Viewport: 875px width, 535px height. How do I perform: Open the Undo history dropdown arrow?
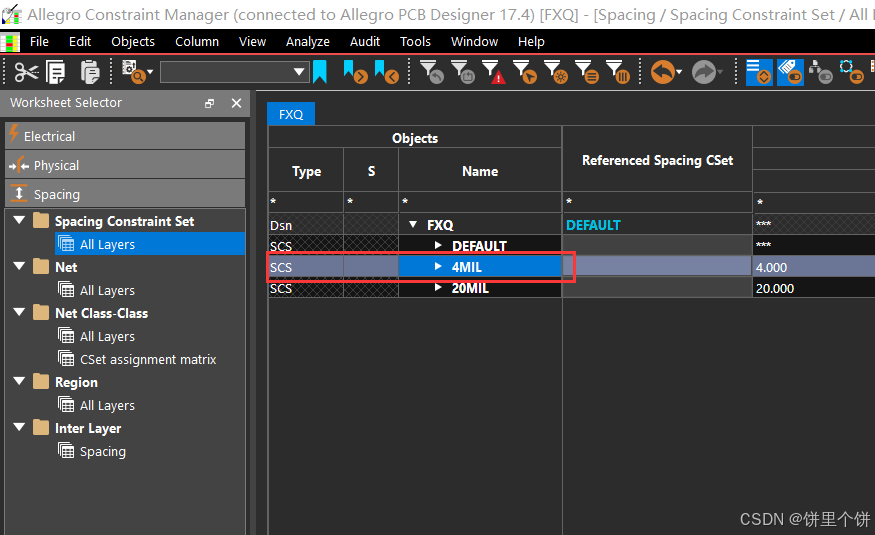click(x=679, y=72)
